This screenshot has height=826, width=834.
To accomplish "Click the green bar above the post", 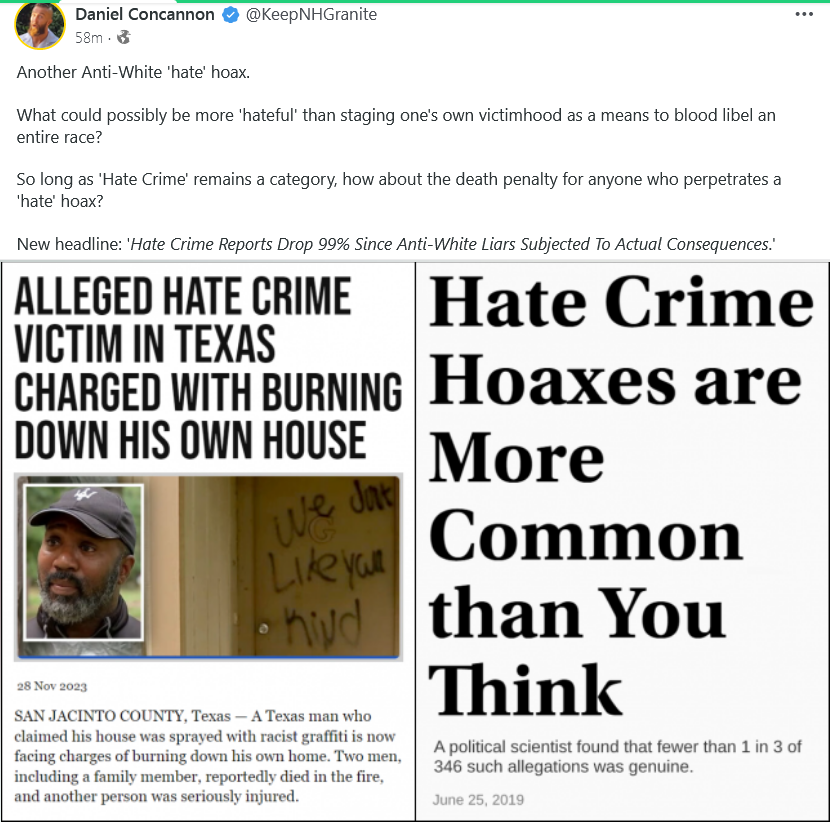I will pos(417,1).
